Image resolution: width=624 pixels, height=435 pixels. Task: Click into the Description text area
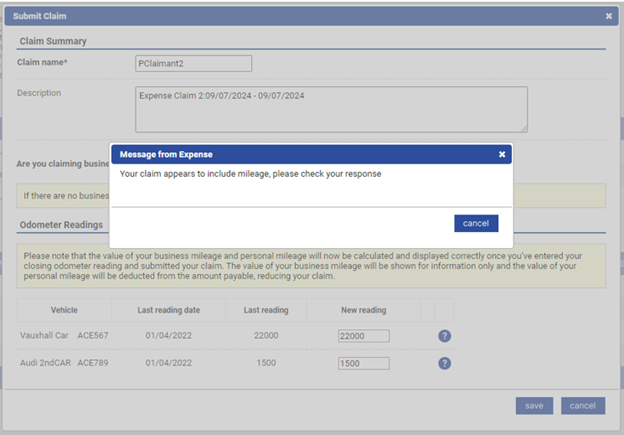pyautogui.click(x=332, y=109)
